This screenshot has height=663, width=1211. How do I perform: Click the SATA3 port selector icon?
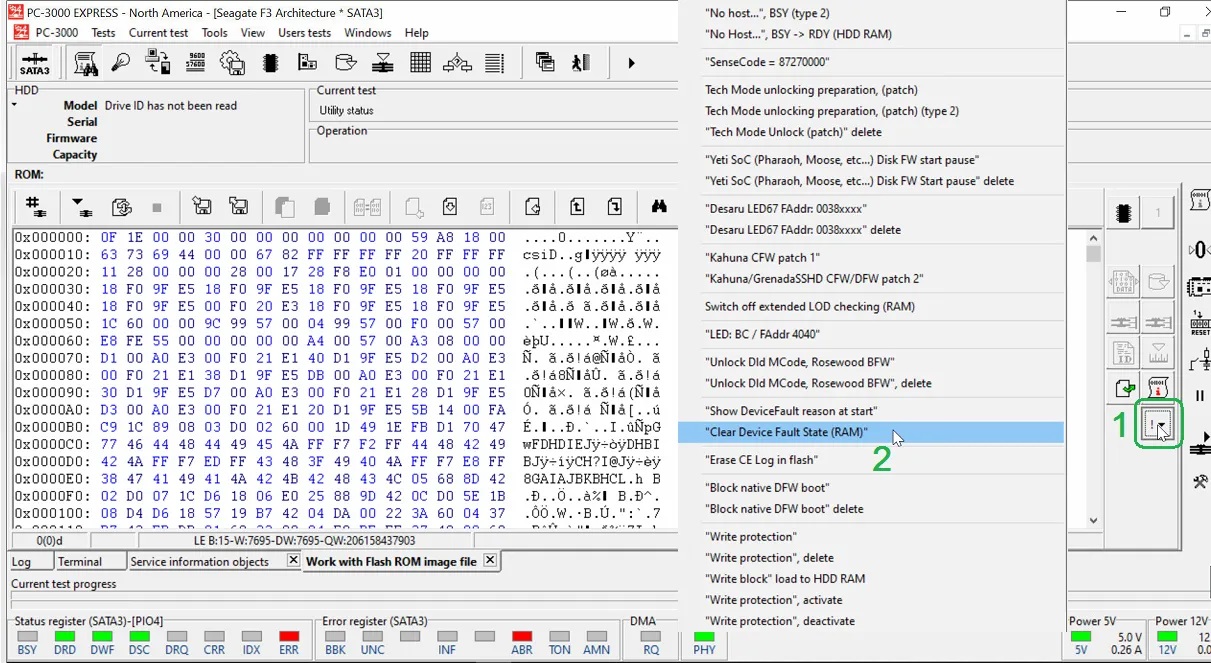[34, 64]
